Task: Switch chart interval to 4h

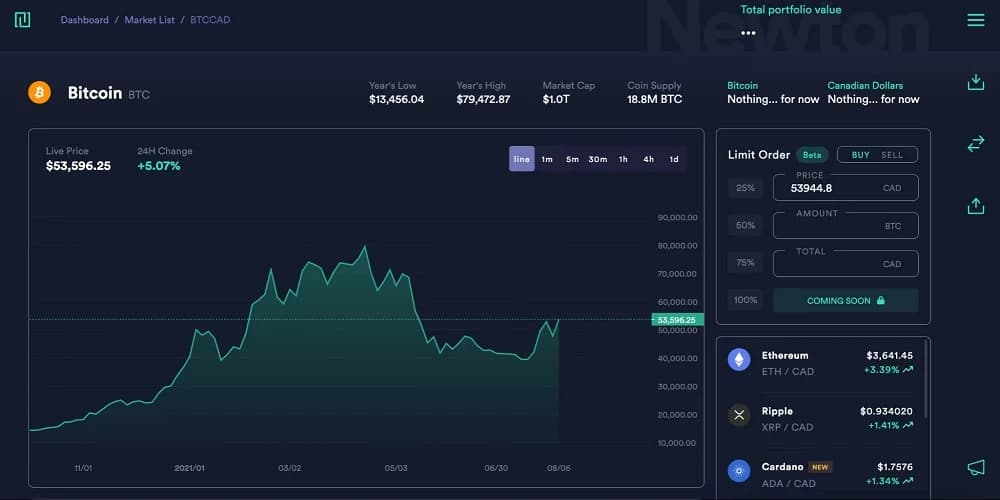Action: (x=649, y=159)
